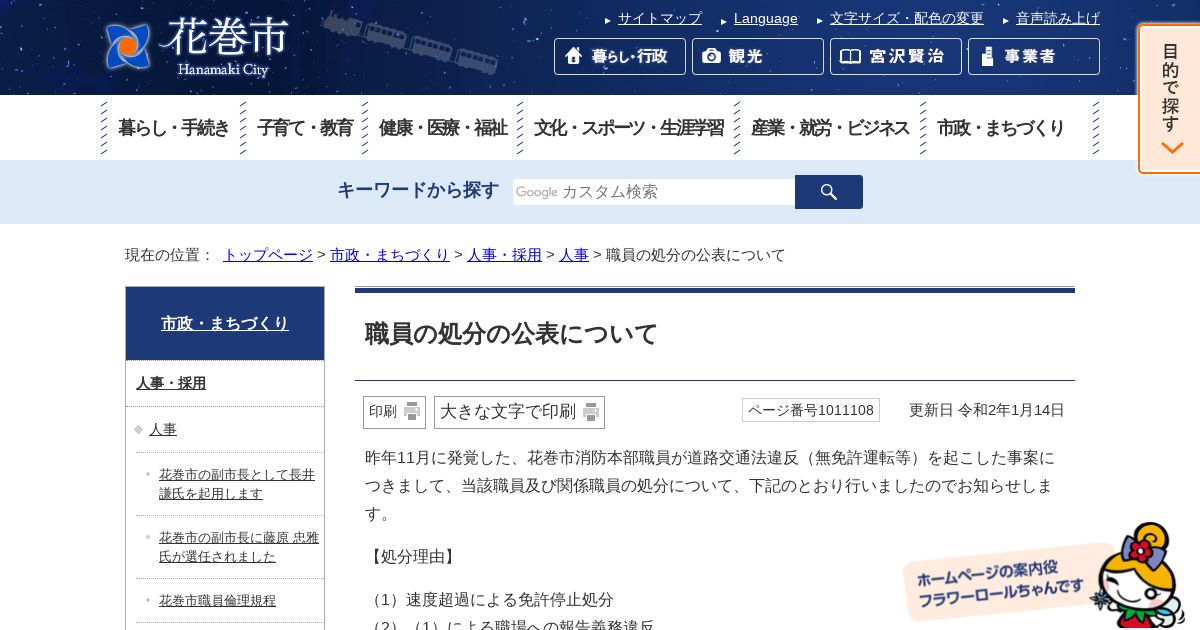This screenshot has height=630, width=1200.
Task: Go to 市政・まちづくり breadcrumb link
Action: point(390,255)
